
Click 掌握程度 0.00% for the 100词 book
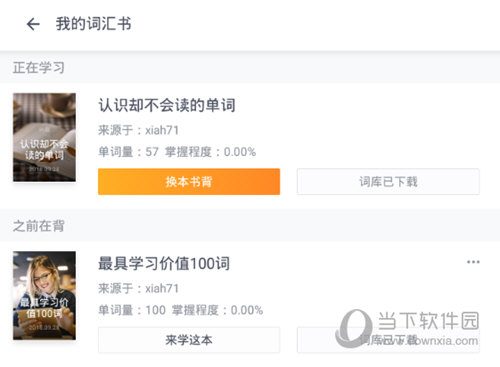[x=217, y=310]
